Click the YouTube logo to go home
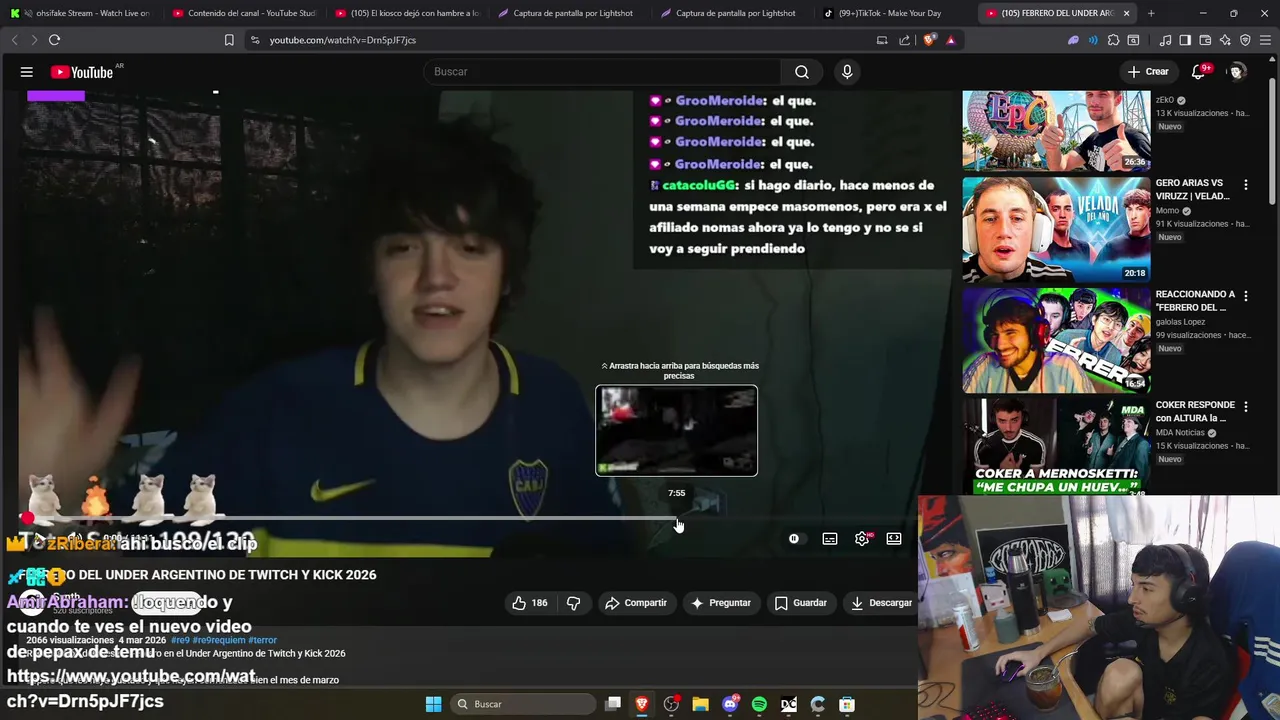Screen dimensions: 1280x720 tap(83, 72)
